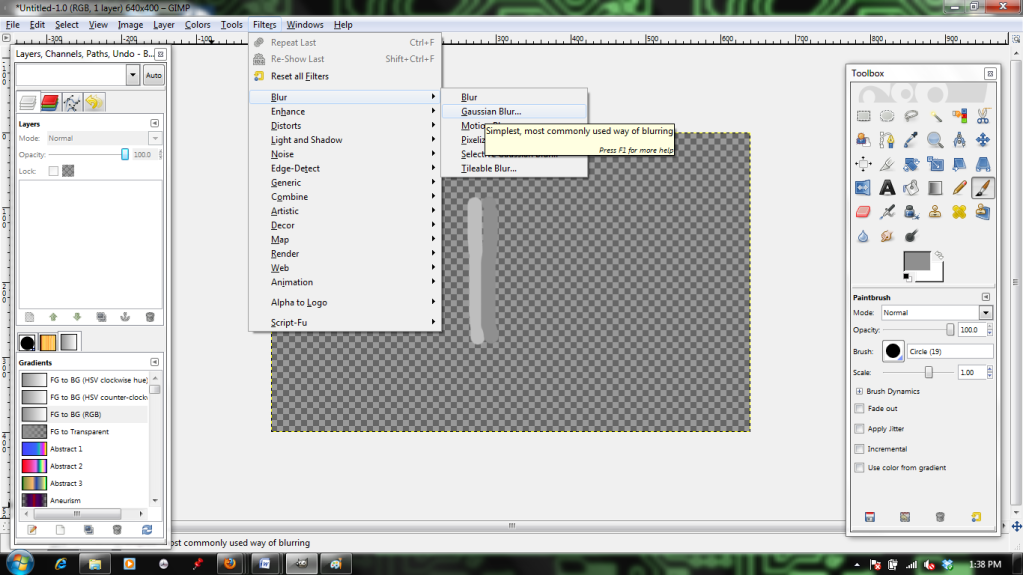Screen dimensions: 1023x575
Task: Expand the Distorts submenu
Action: (344, 126)
